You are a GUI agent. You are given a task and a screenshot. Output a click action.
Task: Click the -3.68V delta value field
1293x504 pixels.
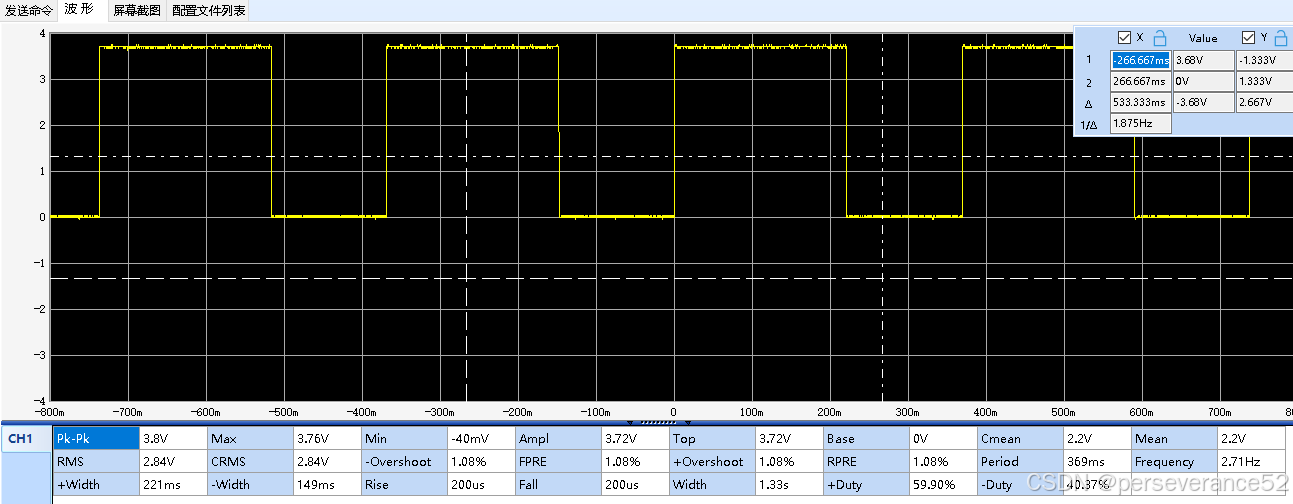pyautogui.click(x=1203, y=102)
